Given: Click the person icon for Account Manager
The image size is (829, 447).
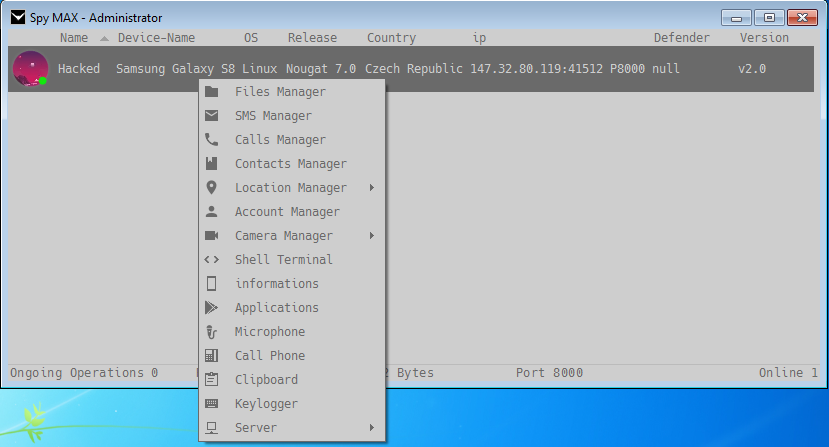Looking at the screenshot, I should click(211, 212).
